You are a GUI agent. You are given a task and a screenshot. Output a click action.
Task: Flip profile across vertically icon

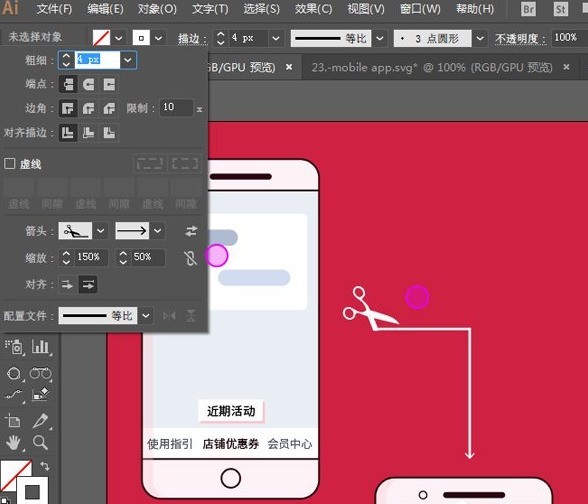click(191, 316)
